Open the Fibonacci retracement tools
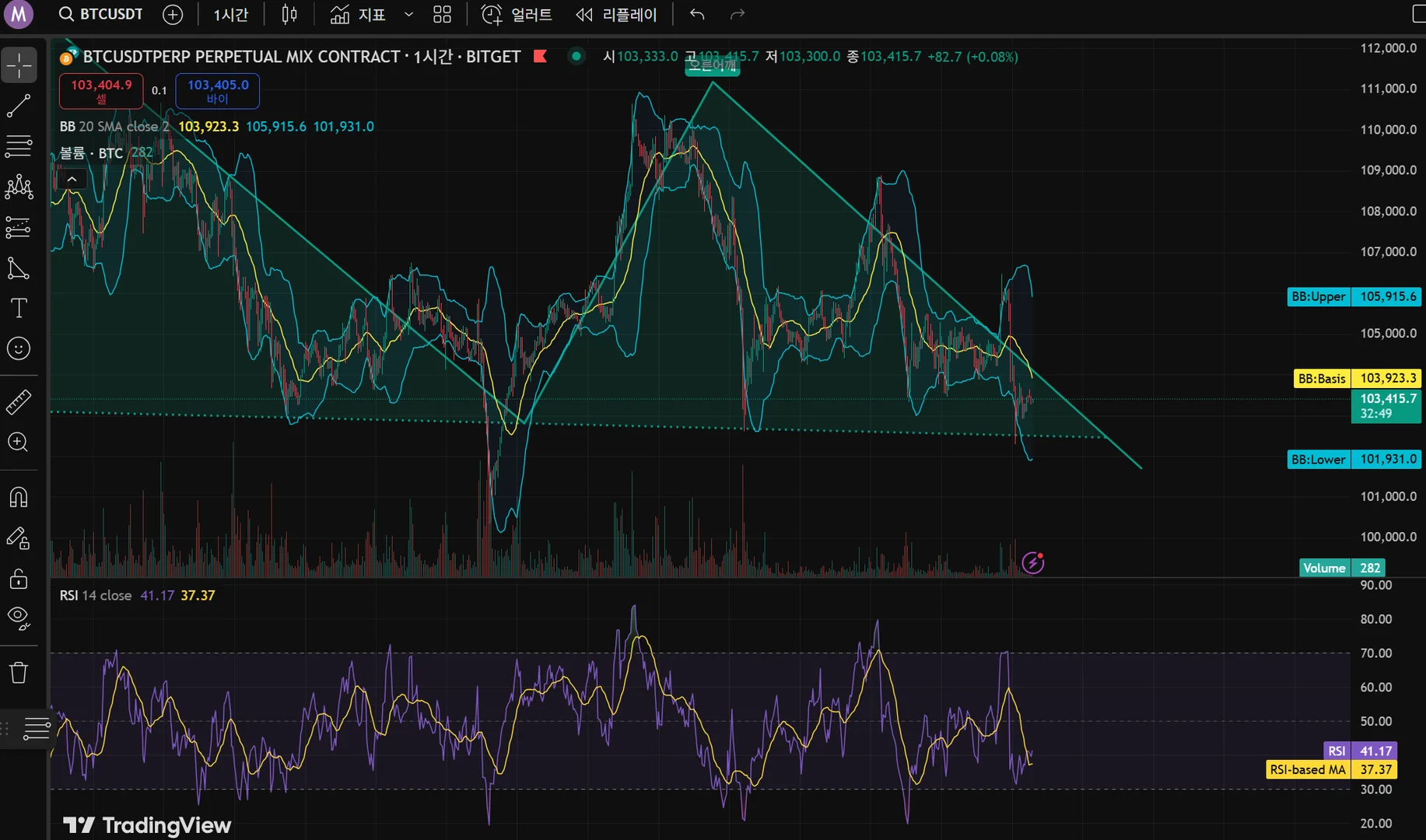1426x840 pixels. (x=19, y=146)
